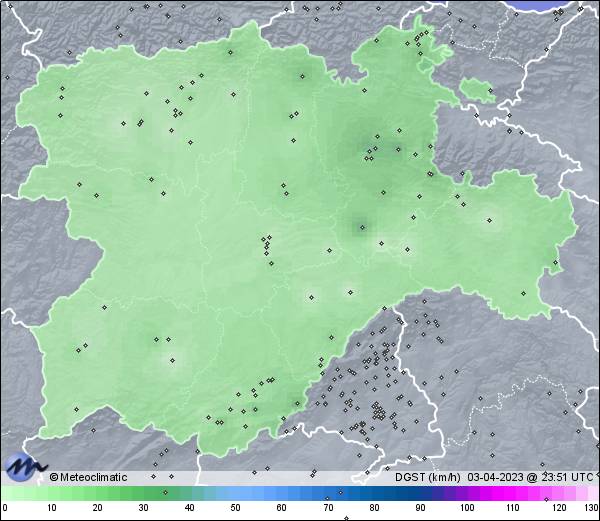
Task: Click the 03-04-2023 date stamp
Action: point(496,477)
